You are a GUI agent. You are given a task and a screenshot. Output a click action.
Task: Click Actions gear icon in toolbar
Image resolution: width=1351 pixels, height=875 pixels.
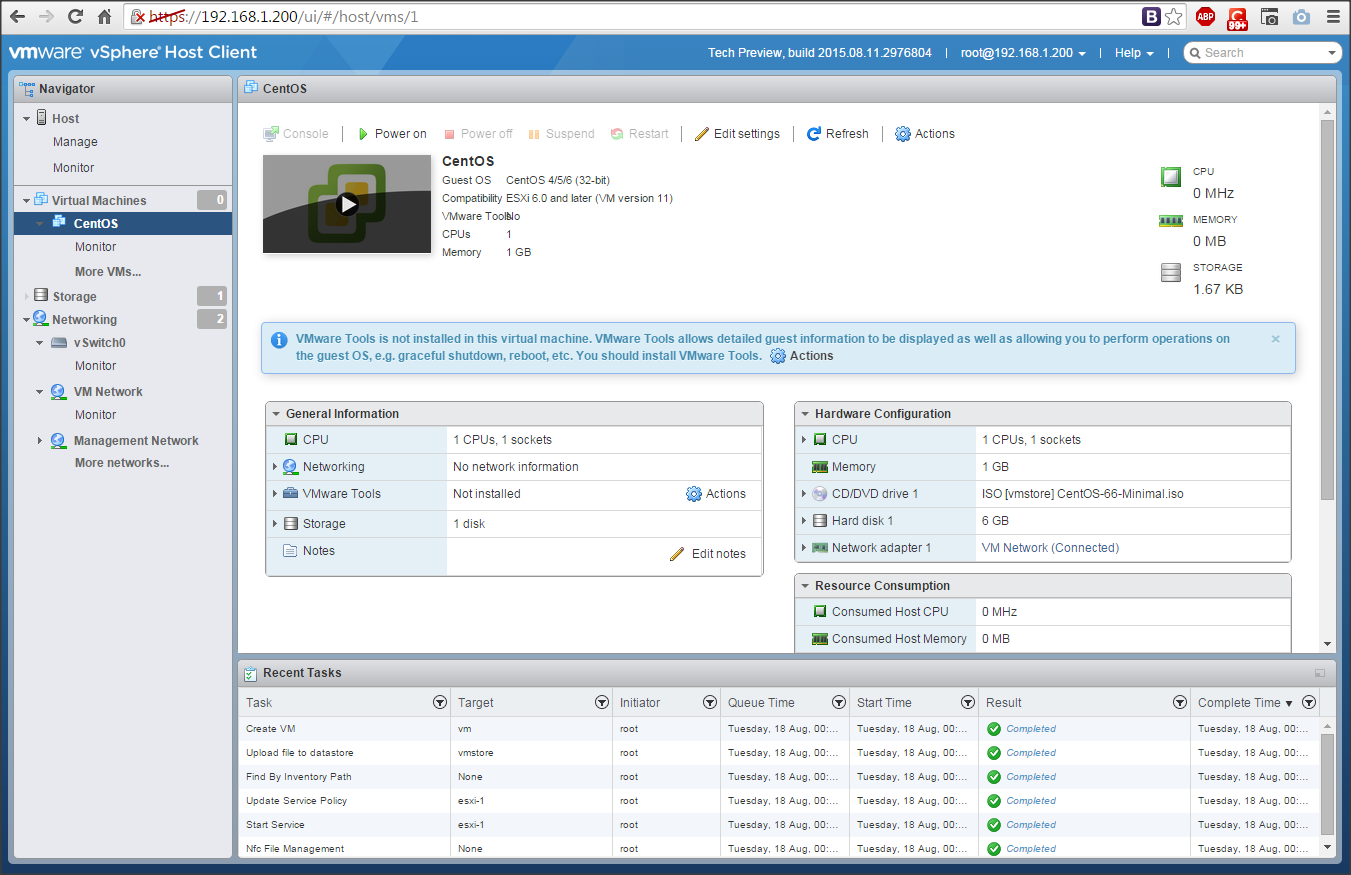click(903, 134)
